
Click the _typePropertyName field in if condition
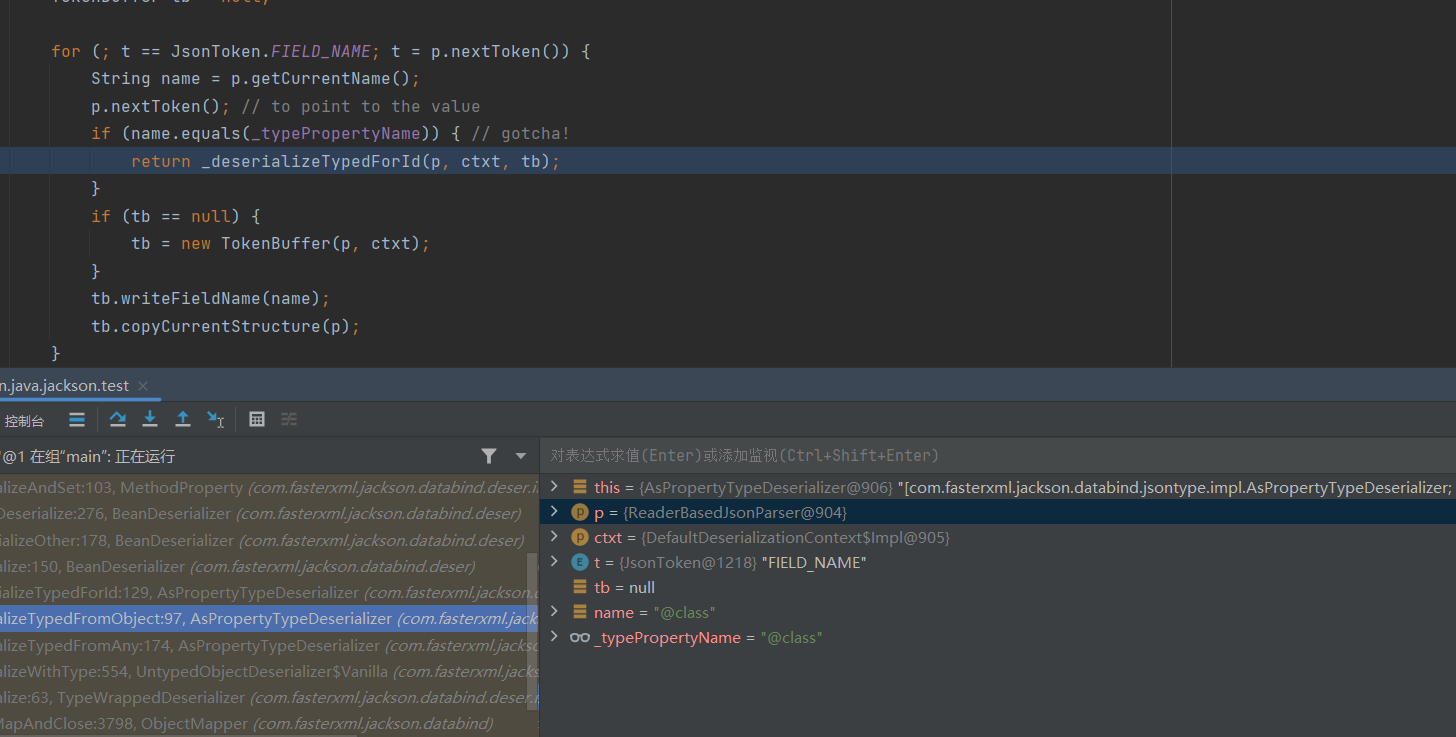pyautogui.click(x=335, y=134)
